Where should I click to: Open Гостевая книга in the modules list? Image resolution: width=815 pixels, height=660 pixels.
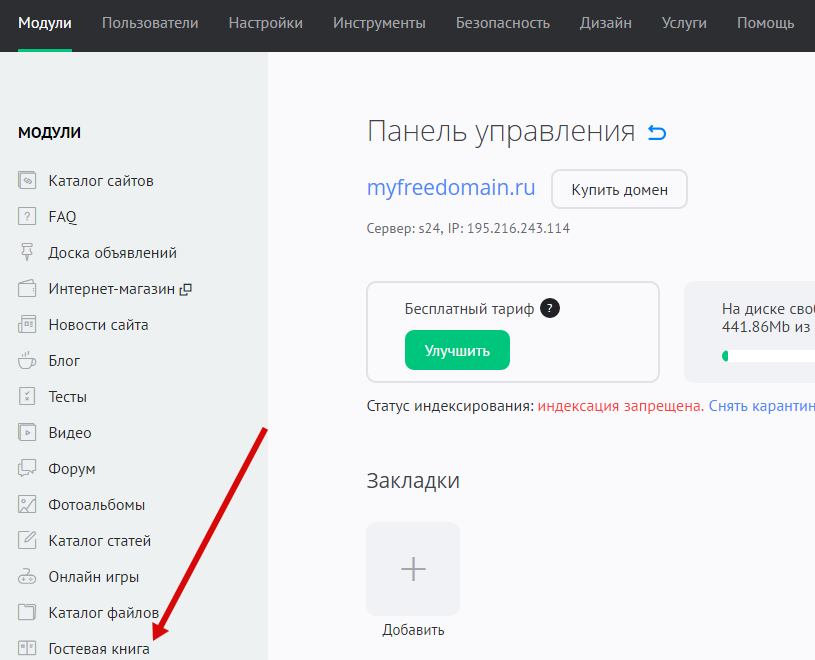[99, 649]
